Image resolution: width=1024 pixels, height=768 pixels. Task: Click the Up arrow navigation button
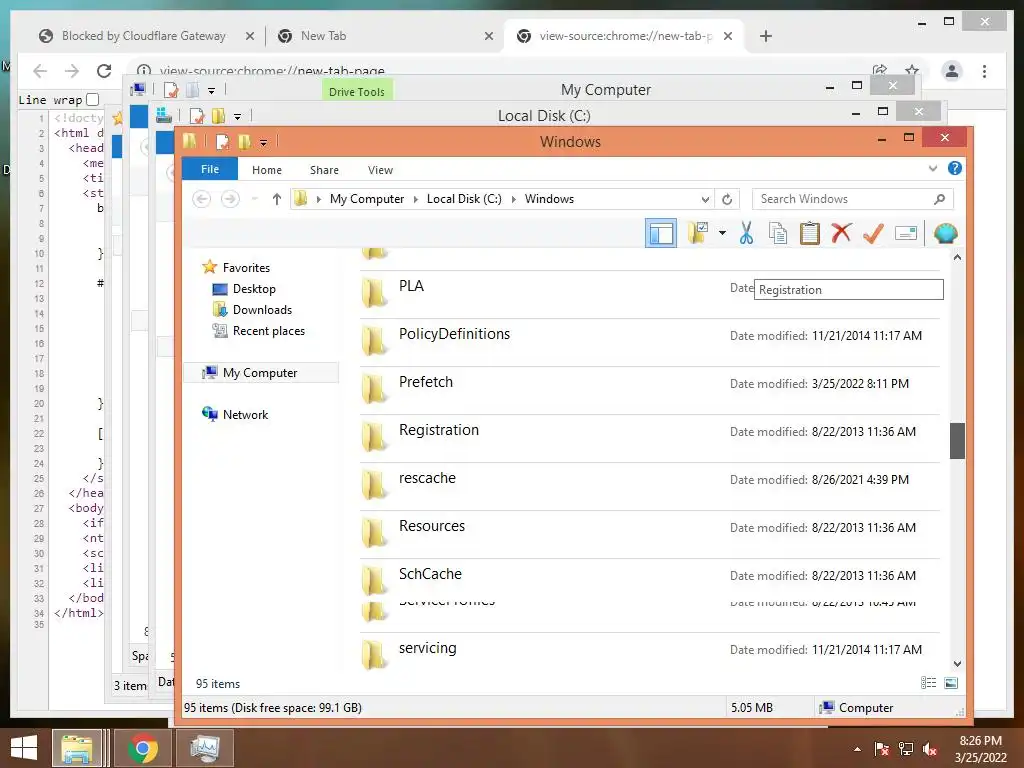coord(277,199)
